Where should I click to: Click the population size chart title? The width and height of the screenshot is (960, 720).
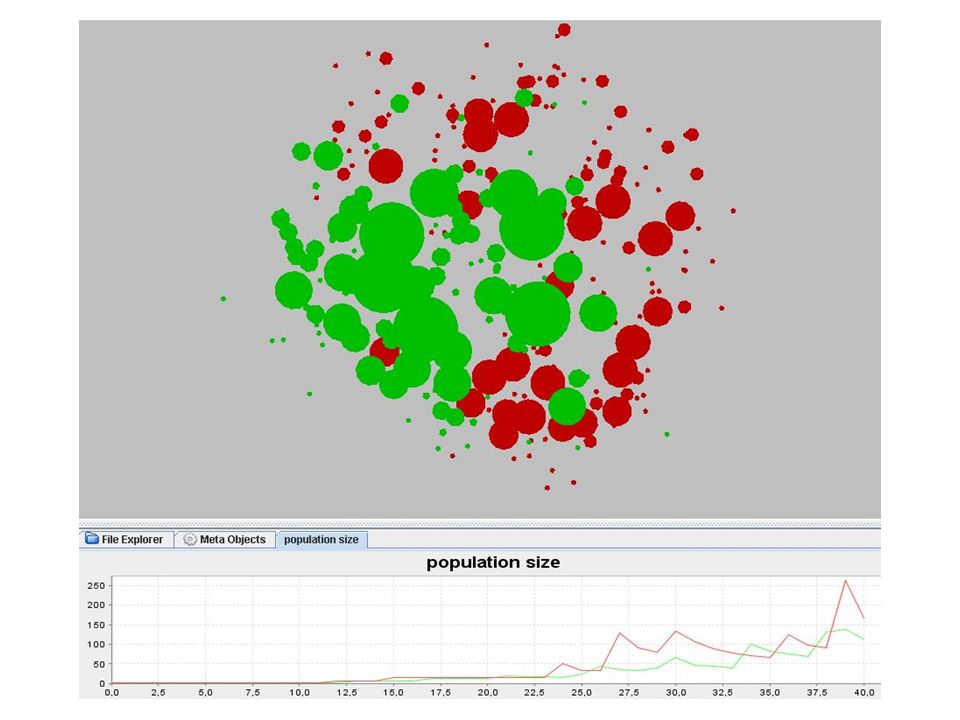493,562
